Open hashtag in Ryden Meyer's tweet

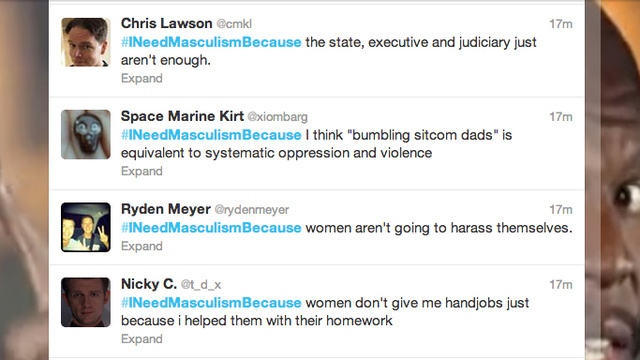(211, 227)
